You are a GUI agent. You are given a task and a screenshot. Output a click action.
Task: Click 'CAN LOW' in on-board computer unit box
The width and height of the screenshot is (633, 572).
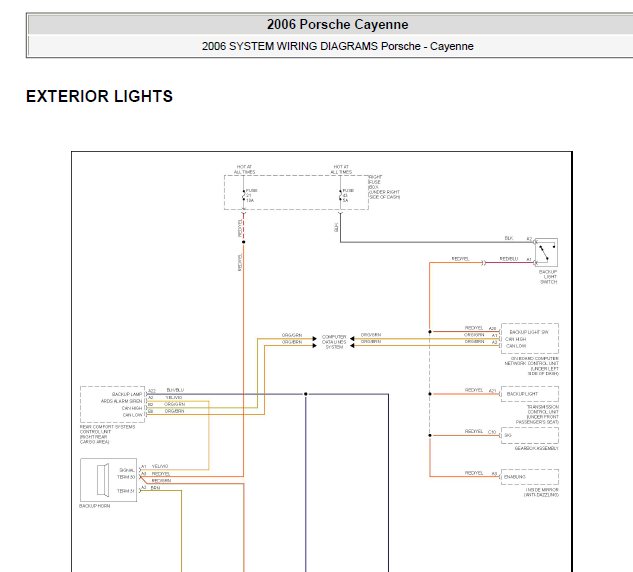pos(516,346)
